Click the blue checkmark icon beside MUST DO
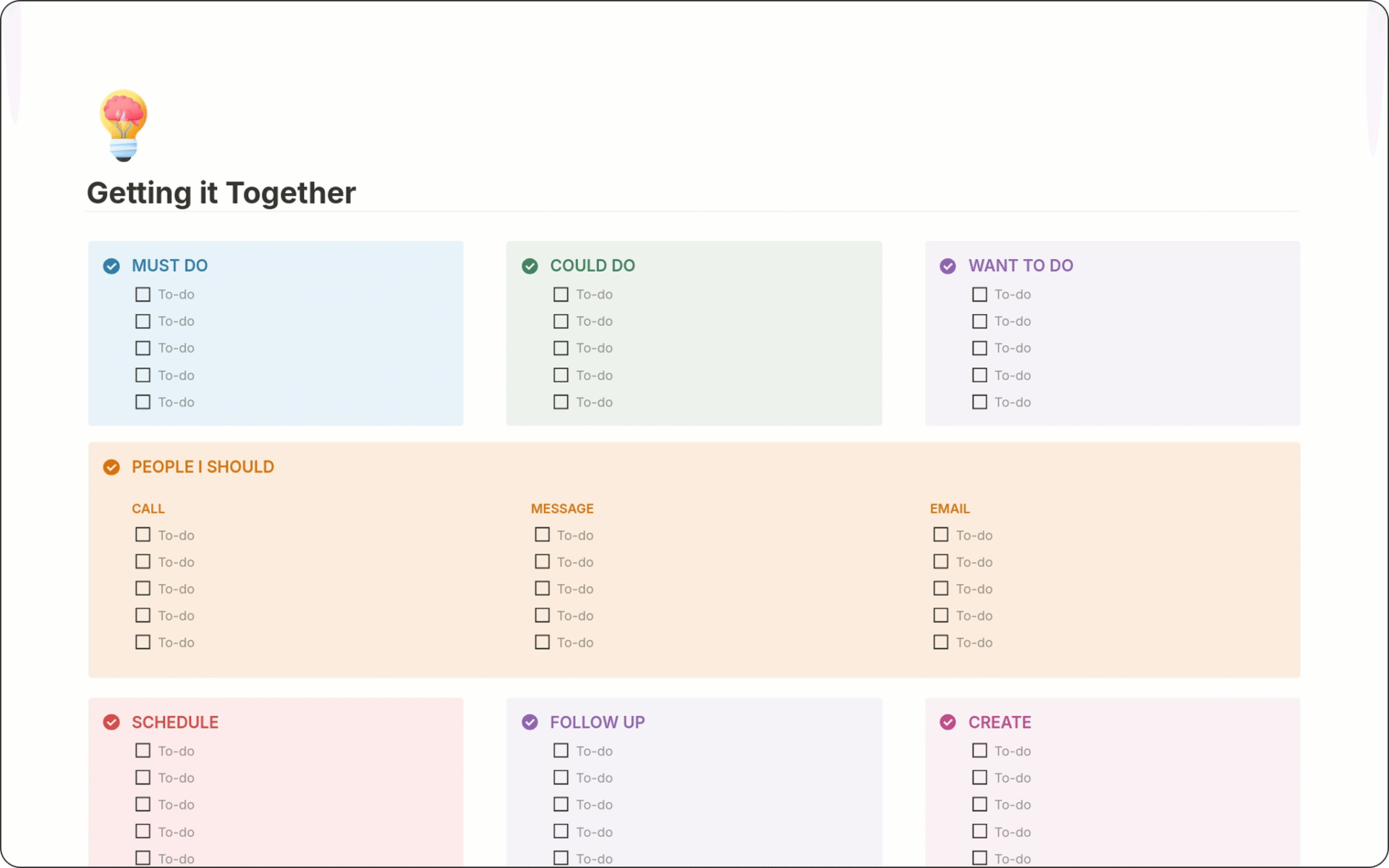Screen dimensions: 1389x868 [x=111, y=266]
